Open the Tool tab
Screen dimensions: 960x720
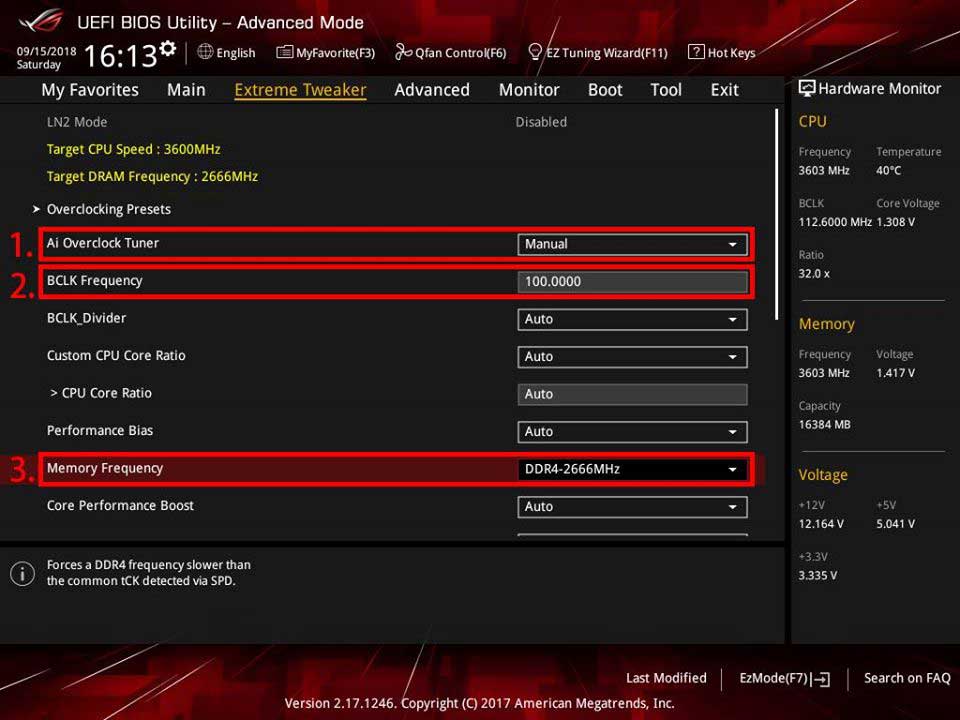tap(666, 90)
